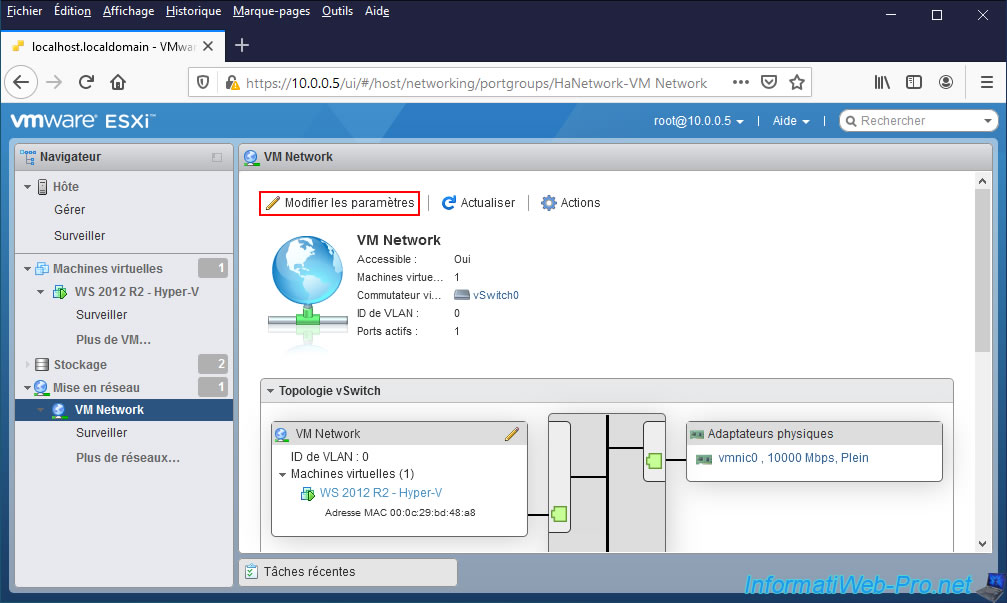The image size is (1007, 603).
Task: Select Surveiller under VM Network
Action: 101,433
